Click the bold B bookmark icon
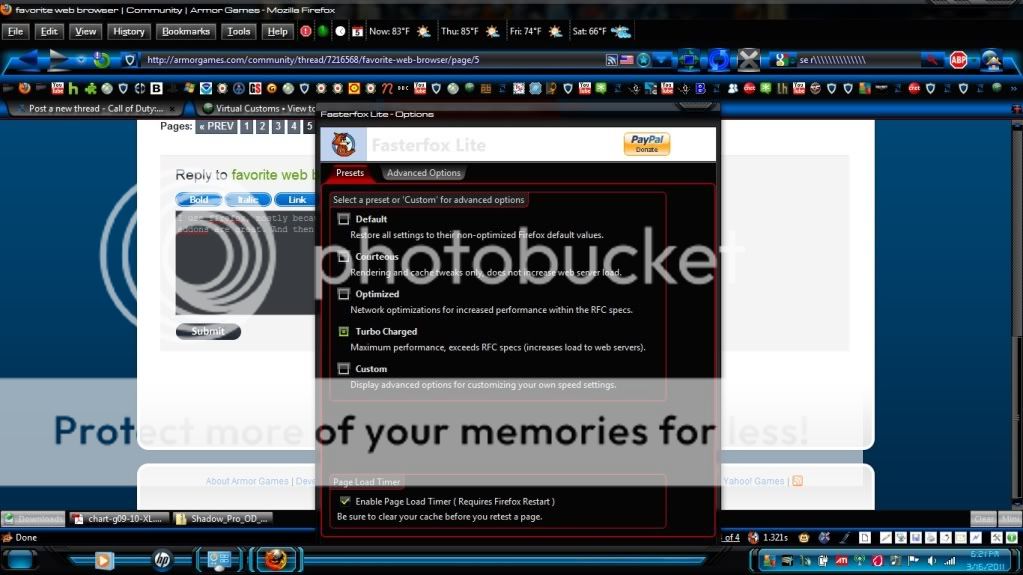This screenshot has height=575, width=1023. pos(157,88)
